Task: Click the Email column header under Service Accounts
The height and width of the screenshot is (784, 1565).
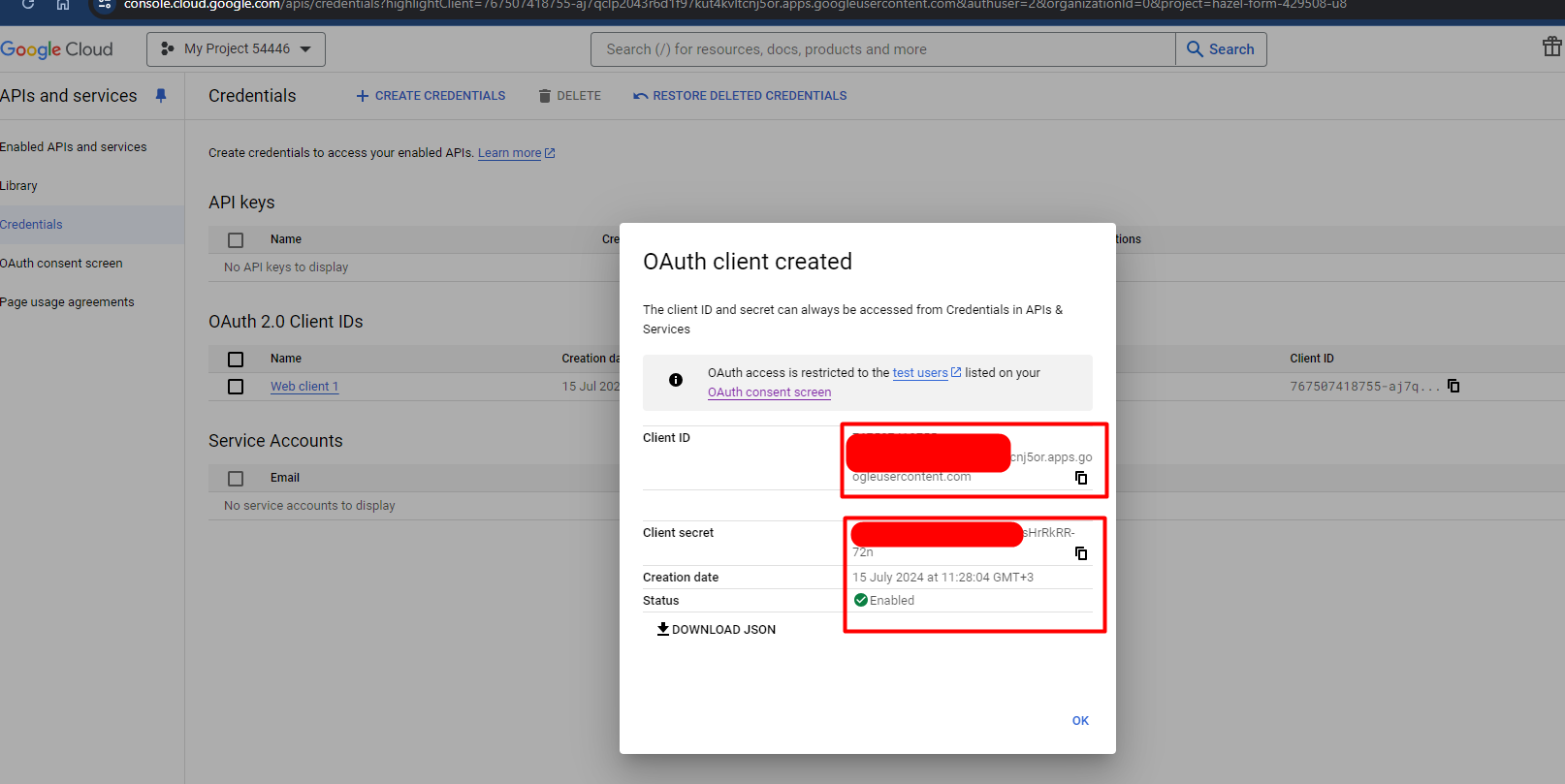Action: point(285,478)
